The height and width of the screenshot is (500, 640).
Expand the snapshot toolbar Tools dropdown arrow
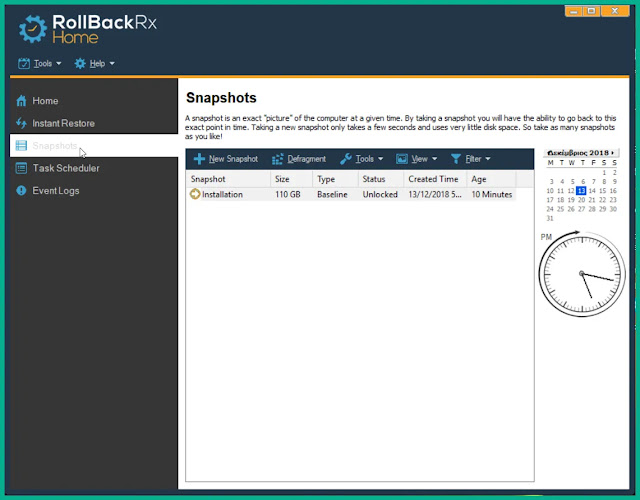[x=380, y=159]
